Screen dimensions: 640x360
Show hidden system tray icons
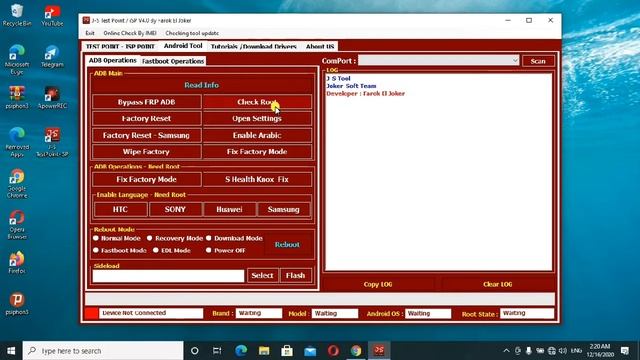coord(506,351)
